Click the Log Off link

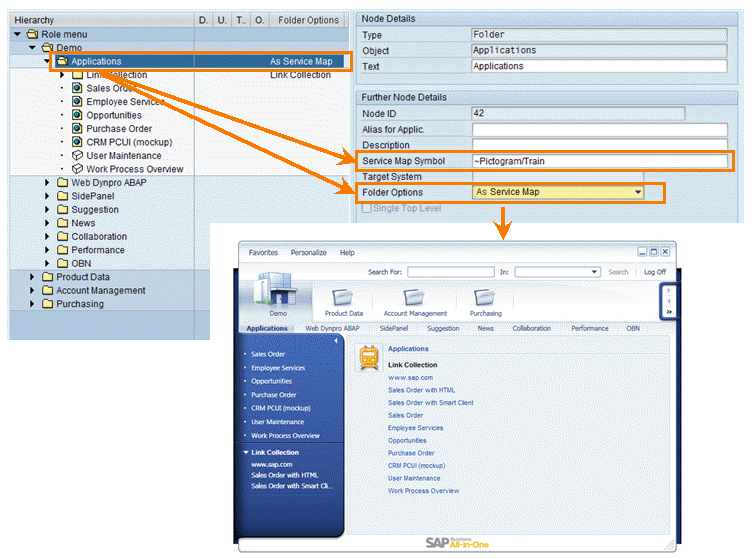pyautogui.click(x=655, y=272)
